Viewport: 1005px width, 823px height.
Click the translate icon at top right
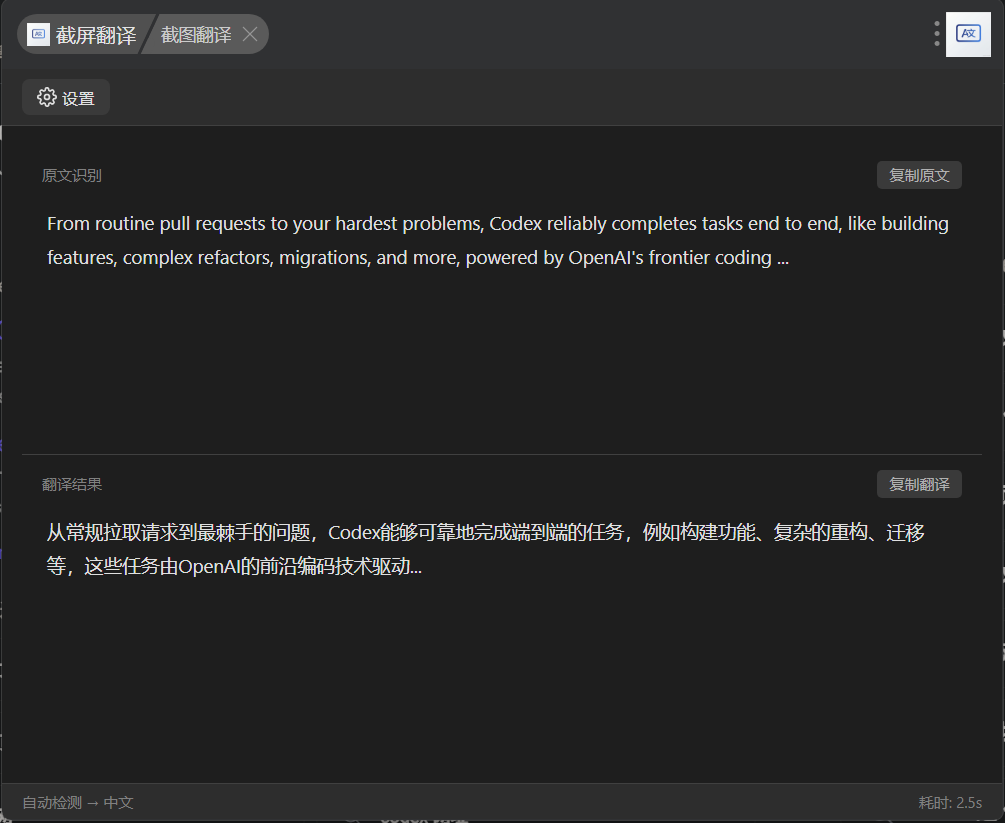[968, 34]
